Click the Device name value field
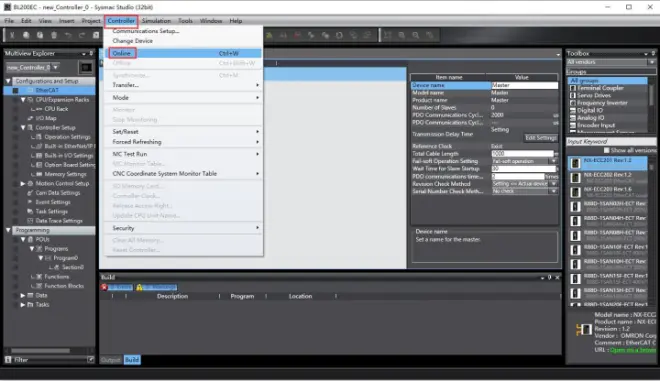 tap(524, 85)
